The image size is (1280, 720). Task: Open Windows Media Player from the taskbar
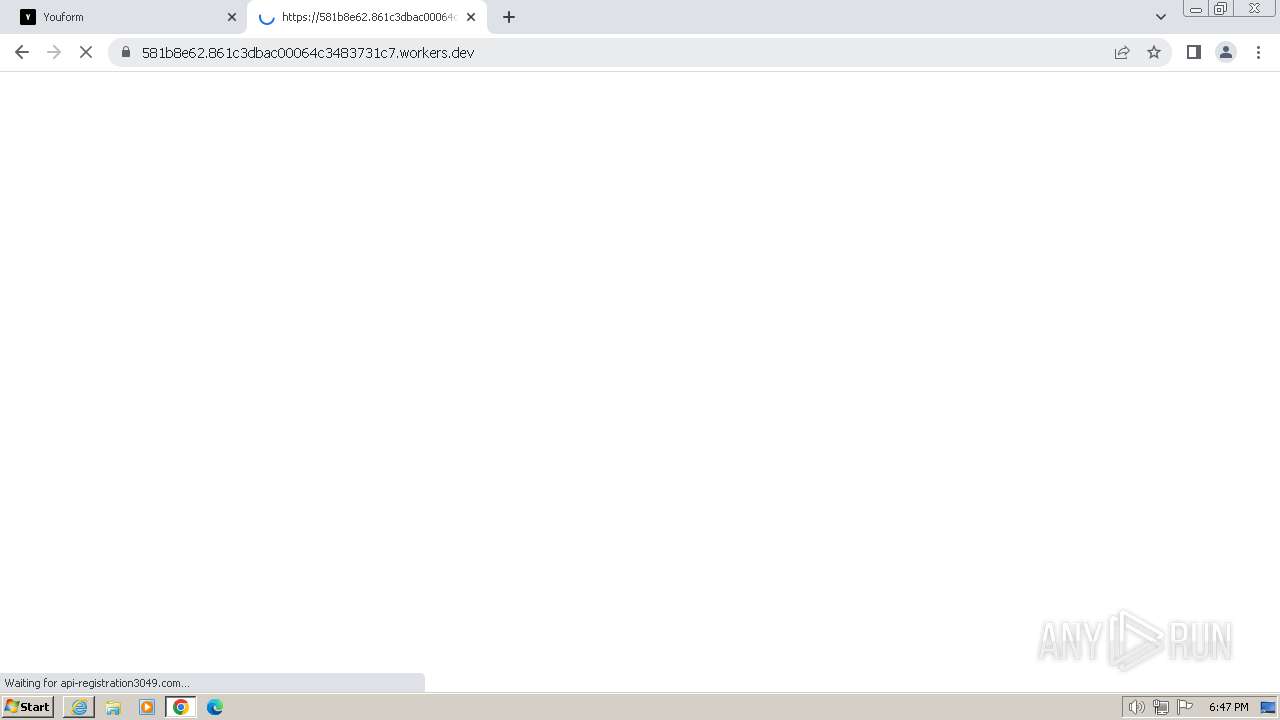pos(147,707)
